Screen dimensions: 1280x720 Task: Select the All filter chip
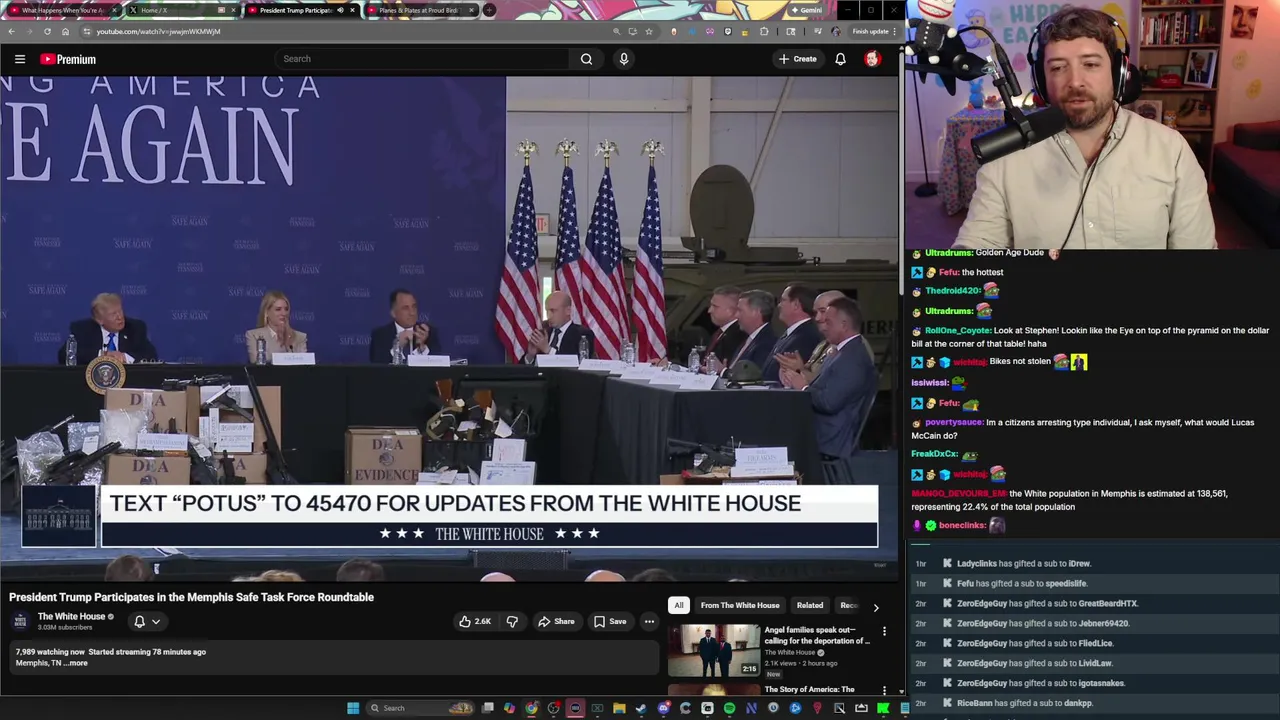pos(678,605)
